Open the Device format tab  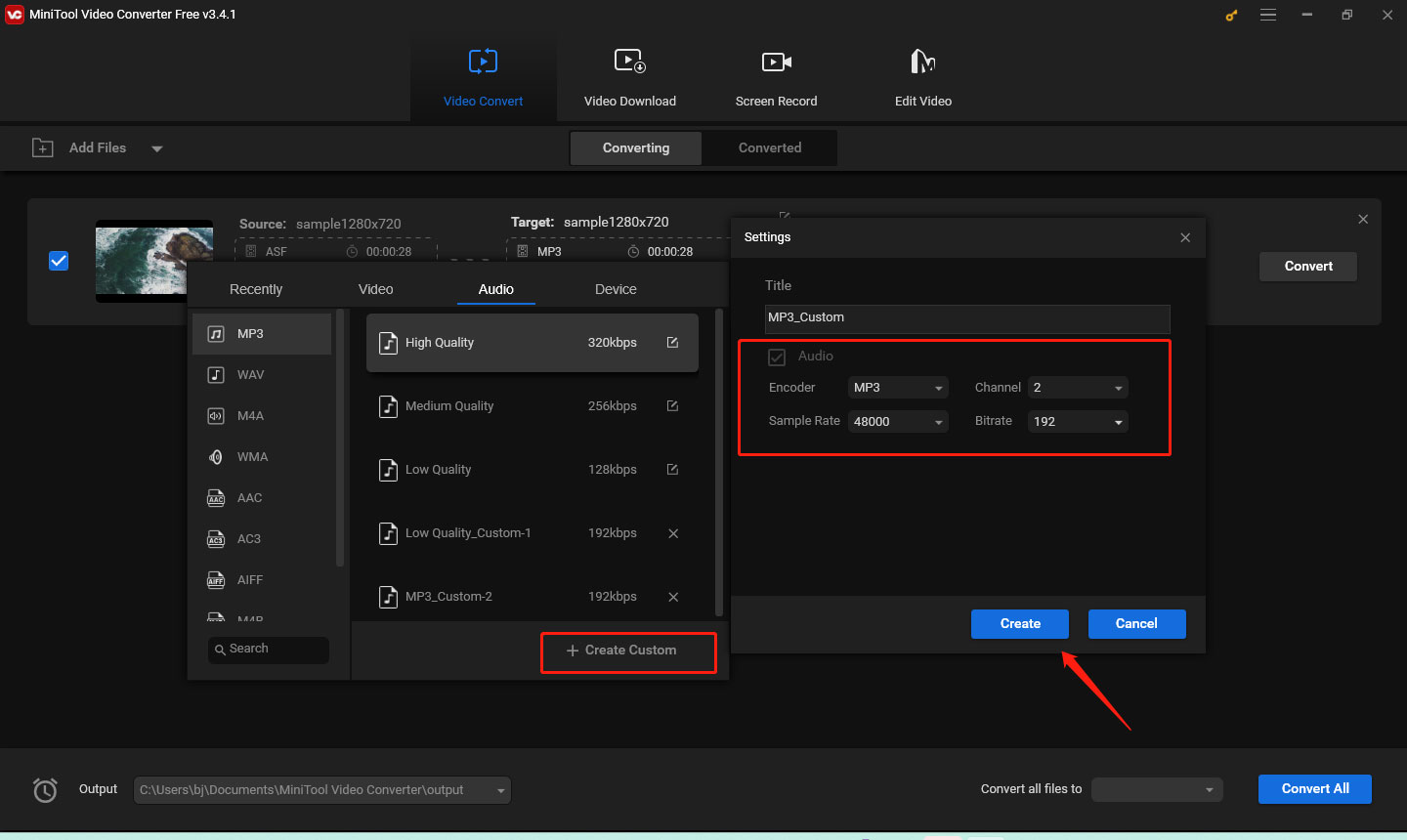coord(616,289)
